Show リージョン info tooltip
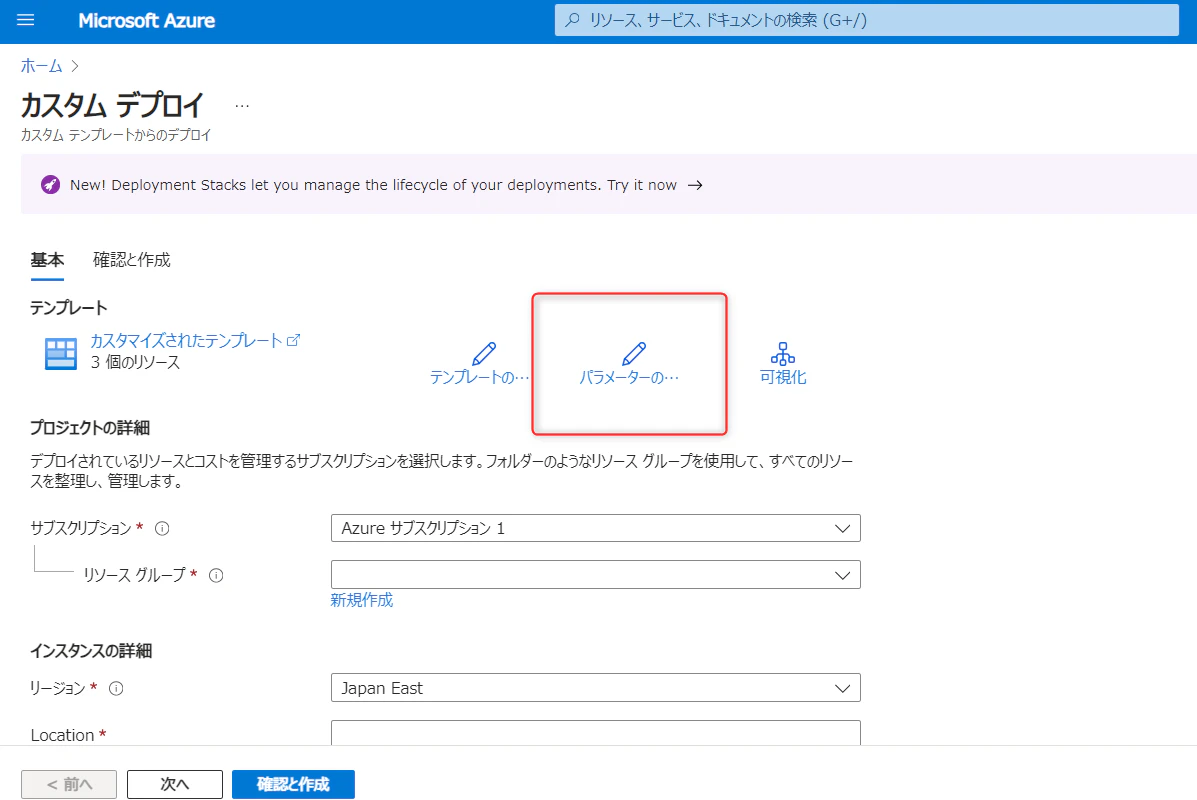The image size is (1197, 800). tap(116, 689)
